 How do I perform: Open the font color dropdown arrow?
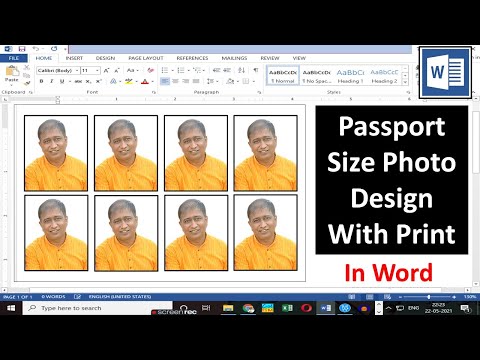click(152, 81)
